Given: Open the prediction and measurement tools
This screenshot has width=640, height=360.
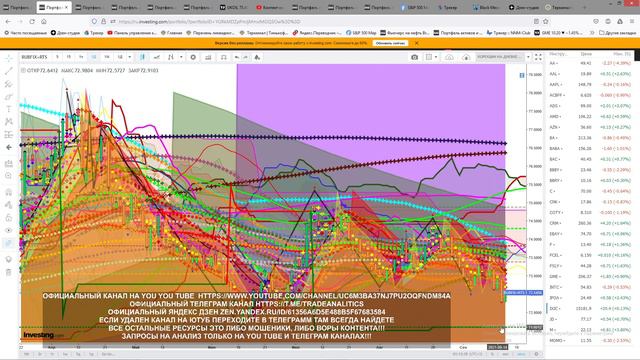Looking at the screenshot, I should point(9,134).
